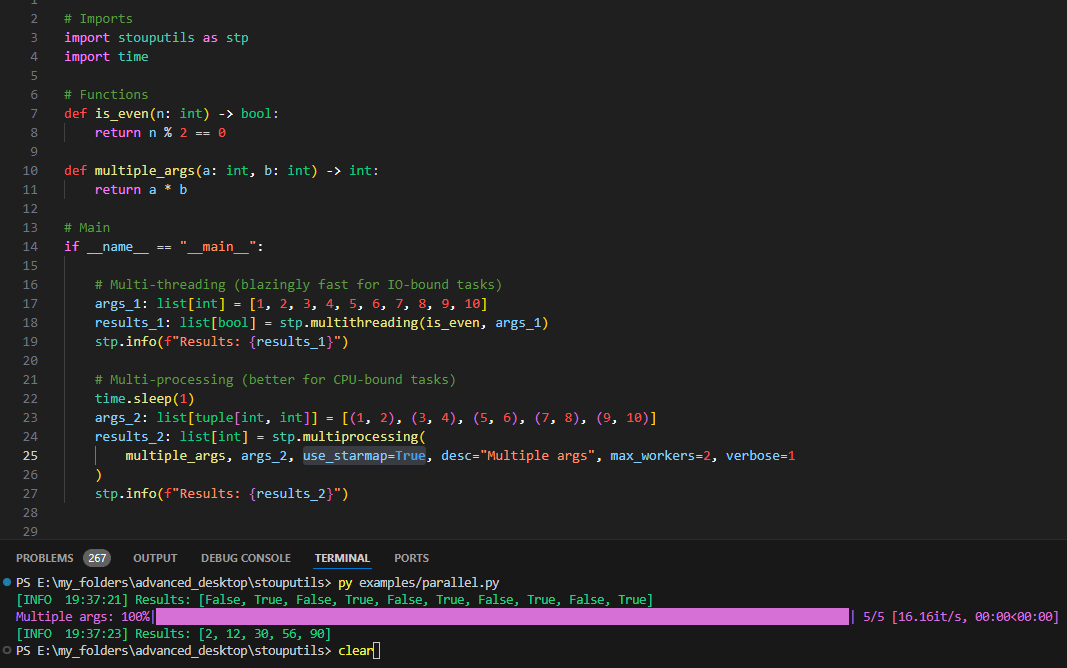The width and height of the screenshot is (1067, 668).
Task: Click the desc="Multiple args" argument
Action: point(518,456)
